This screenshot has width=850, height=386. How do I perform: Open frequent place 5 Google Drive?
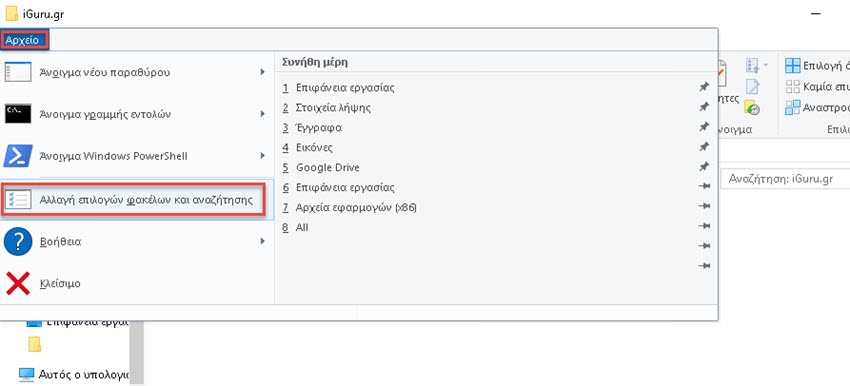[497, 168]
